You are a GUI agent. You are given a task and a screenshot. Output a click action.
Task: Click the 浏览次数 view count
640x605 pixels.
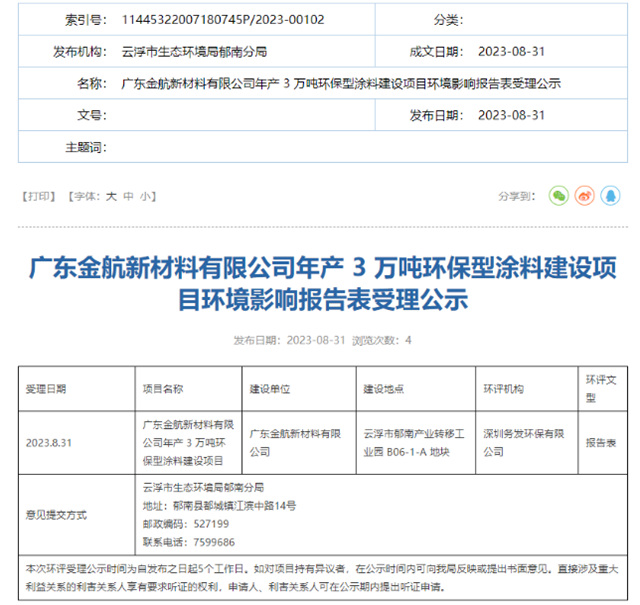pyautogui.click(x=382, y=340)
